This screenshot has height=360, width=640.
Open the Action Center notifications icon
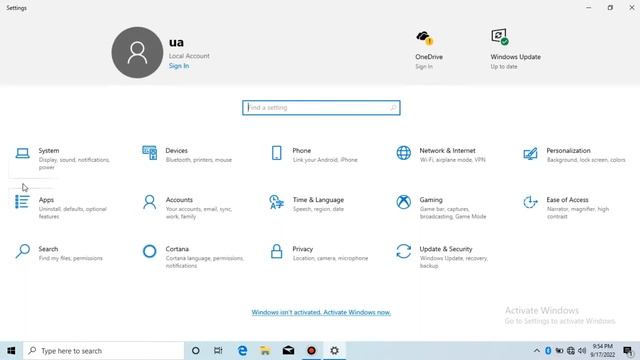pos(628,351)
